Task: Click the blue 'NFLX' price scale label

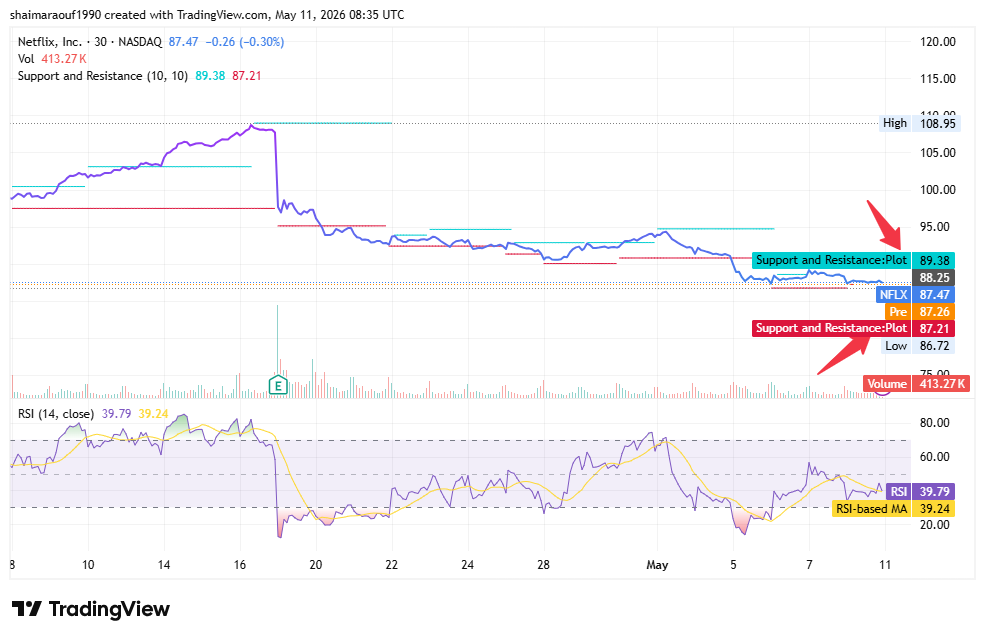Action: (893, 295)
